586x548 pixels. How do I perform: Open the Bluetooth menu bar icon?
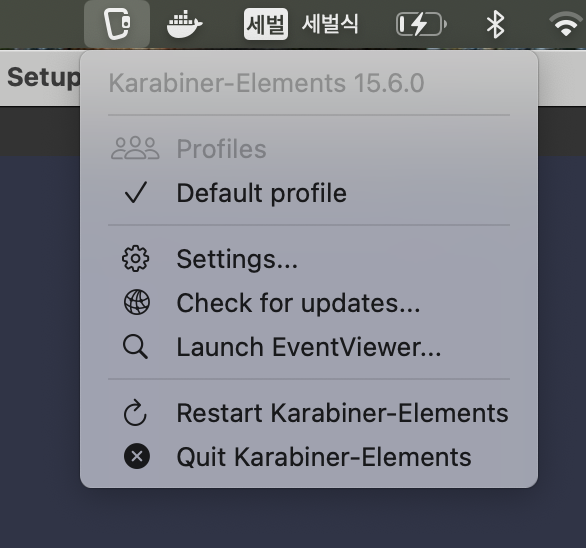coord(496,24)
